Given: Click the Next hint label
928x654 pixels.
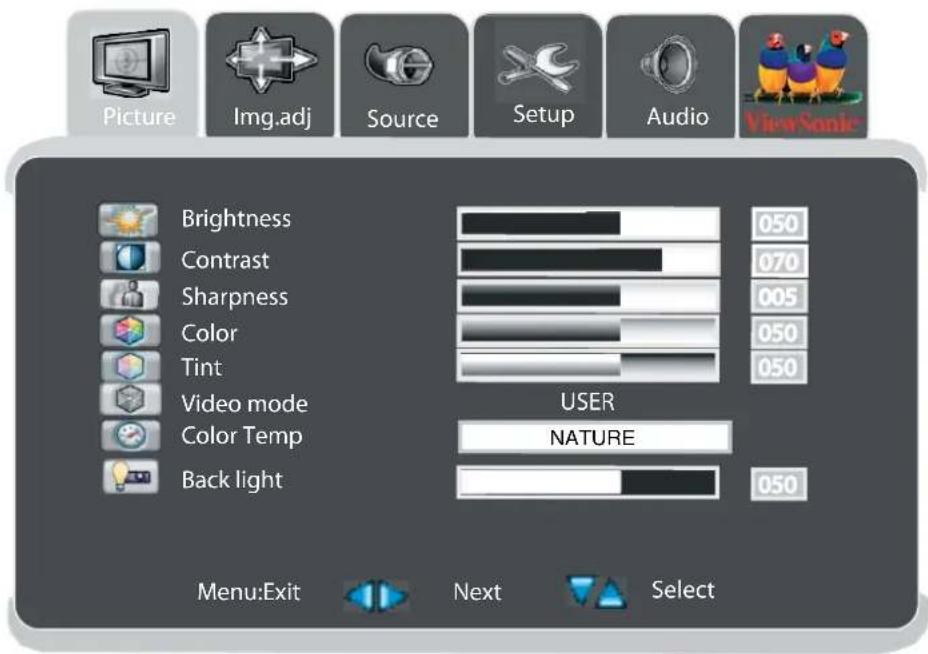Looking at the screenshot, I should pos(477,592).
